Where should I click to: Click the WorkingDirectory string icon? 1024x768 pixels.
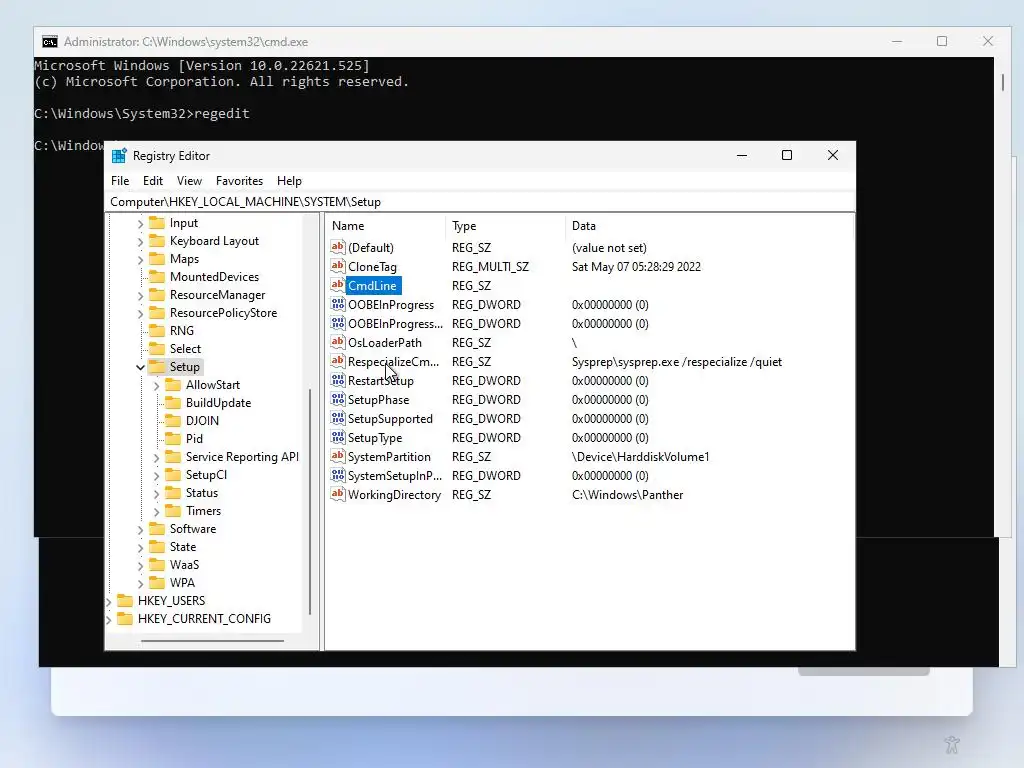(x=338, y=493)
